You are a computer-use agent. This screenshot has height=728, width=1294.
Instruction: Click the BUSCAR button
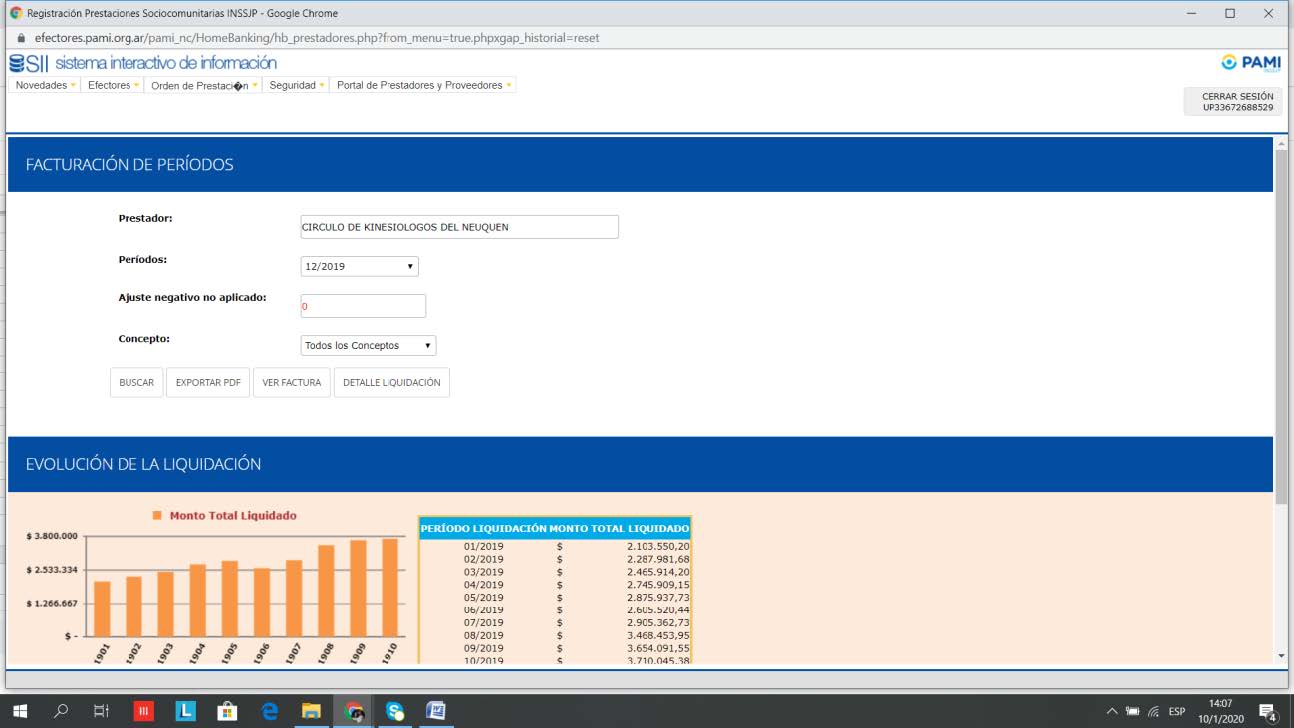click(137, 383)
